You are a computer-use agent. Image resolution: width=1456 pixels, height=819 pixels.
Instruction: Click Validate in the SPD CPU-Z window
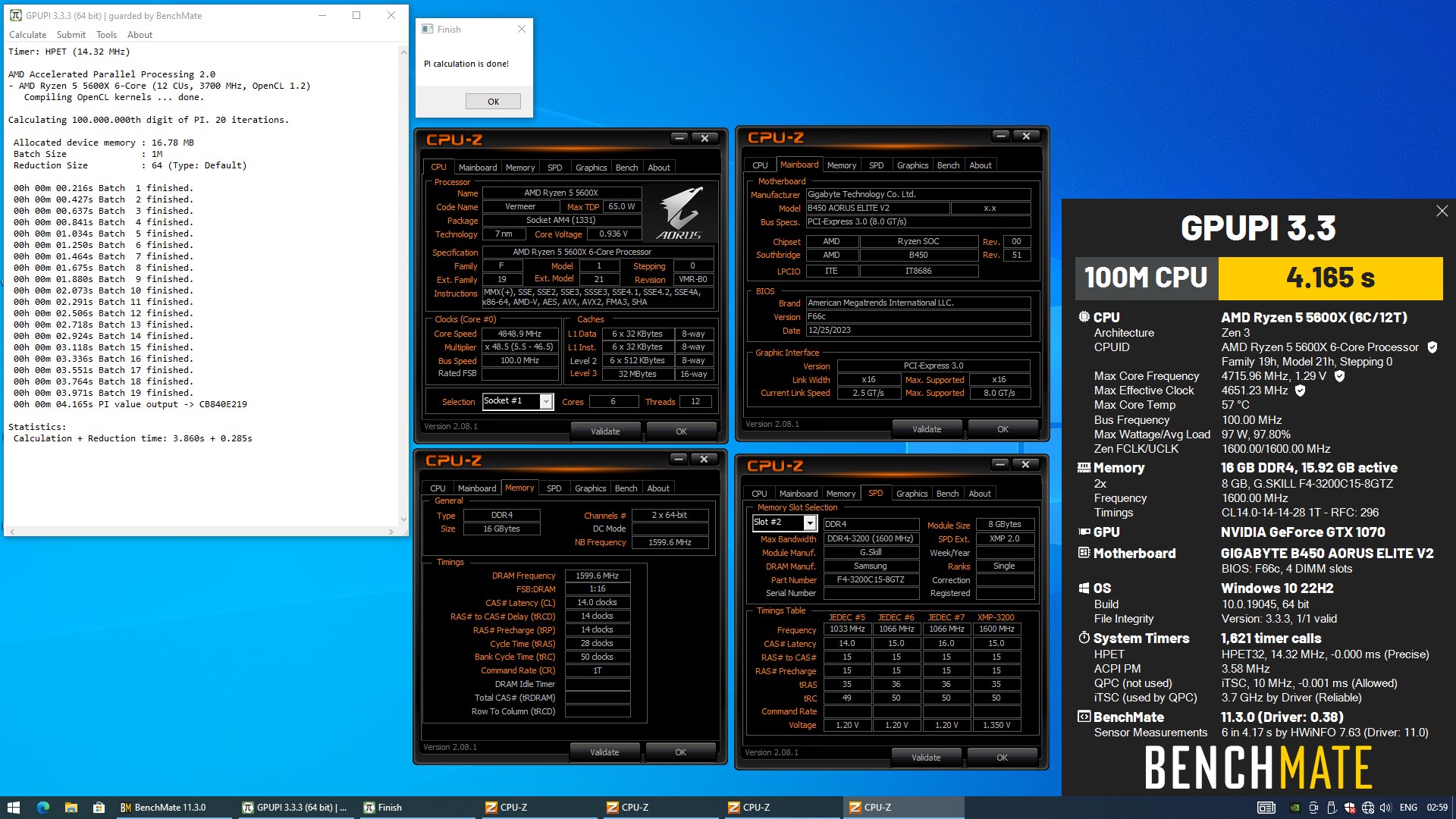click(x=926, y=758)
